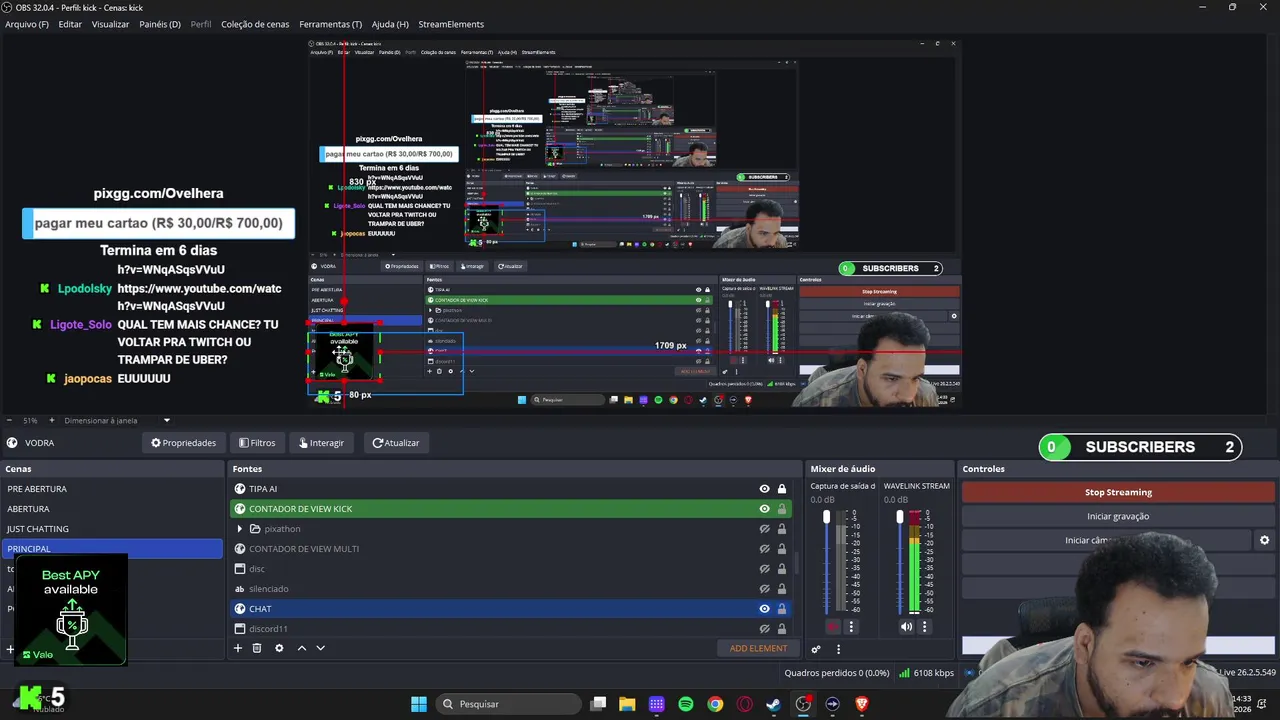
Task: Click the Atualizar button
Action: click(x=396, y=443)
